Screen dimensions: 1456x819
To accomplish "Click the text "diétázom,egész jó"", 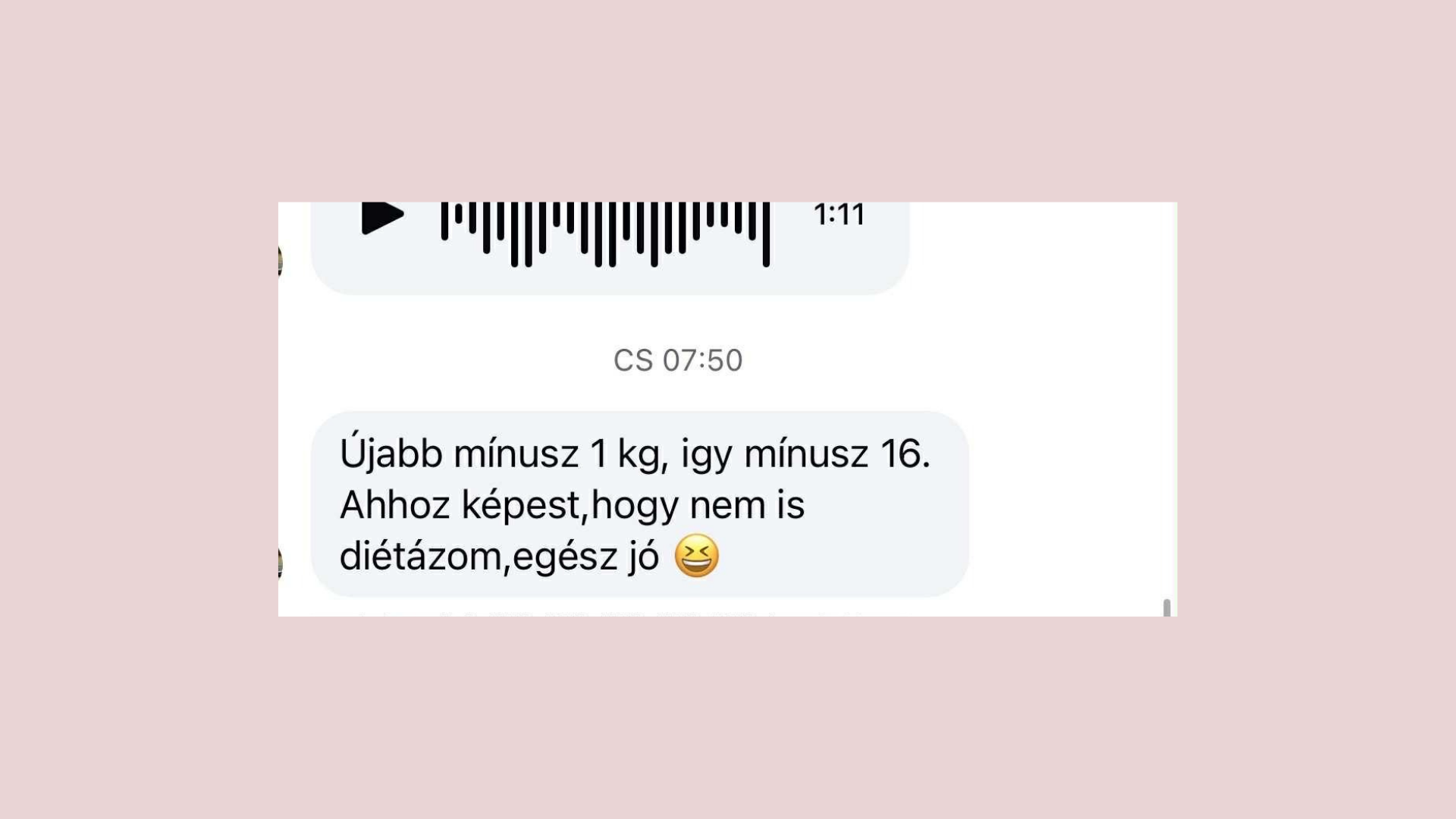I will (499, 556).
